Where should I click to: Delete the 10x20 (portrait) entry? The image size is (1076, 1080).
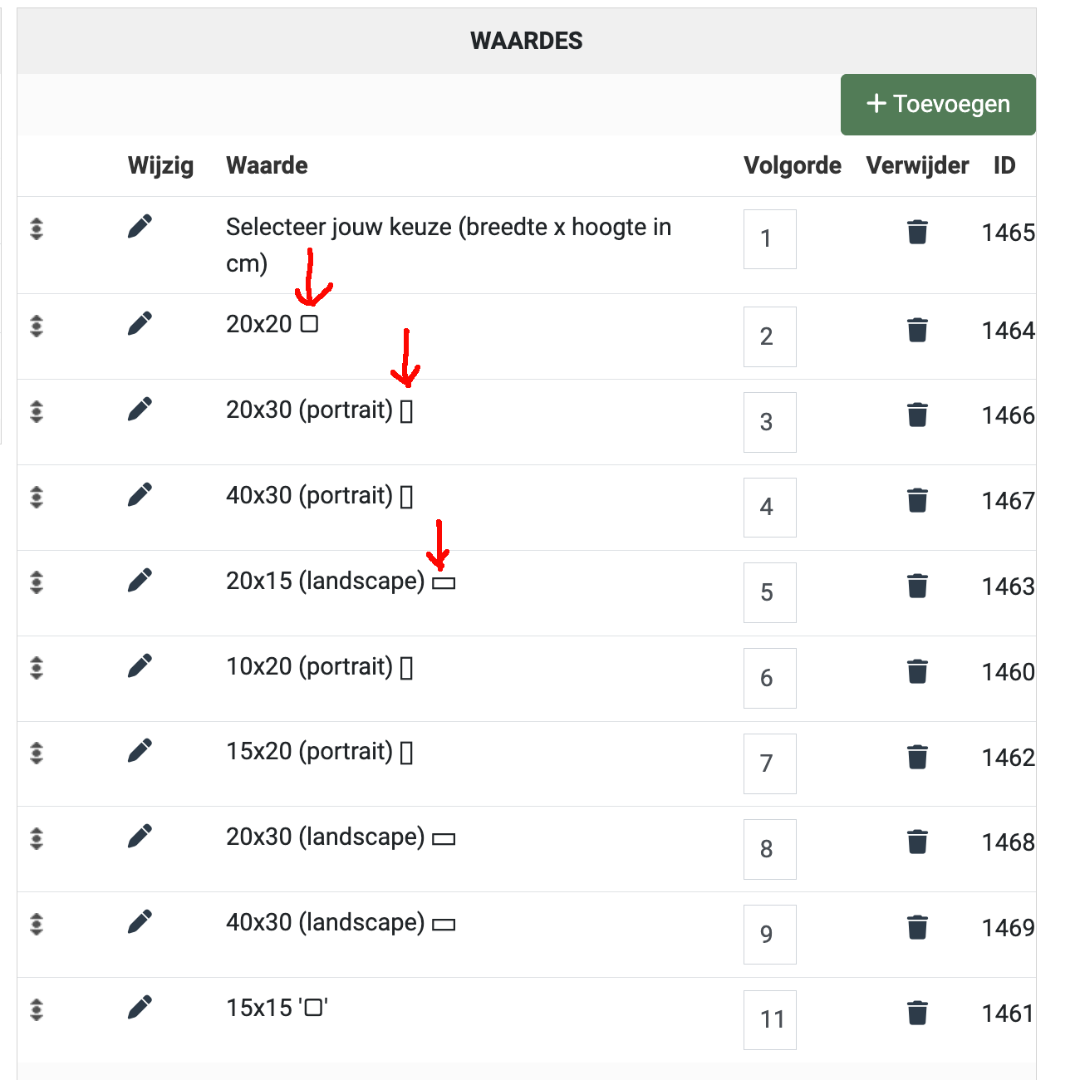(917, 671)
